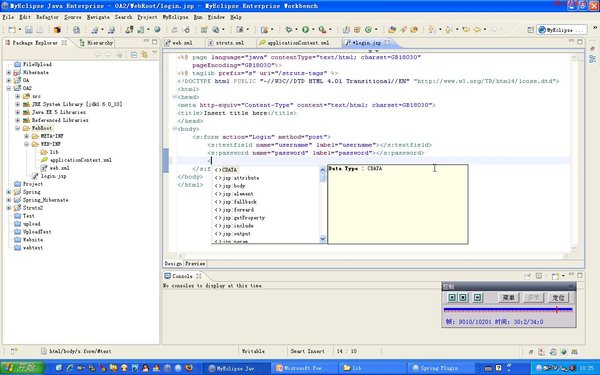Open the Run button dropdown arrow

pos(313,30)
